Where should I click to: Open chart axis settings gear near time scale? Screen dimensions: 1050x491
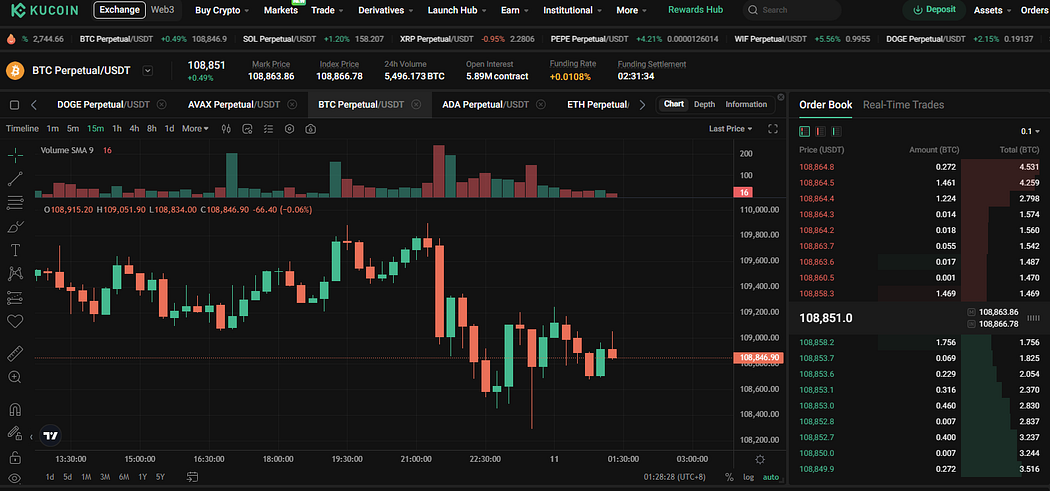[x=760, y=460]
